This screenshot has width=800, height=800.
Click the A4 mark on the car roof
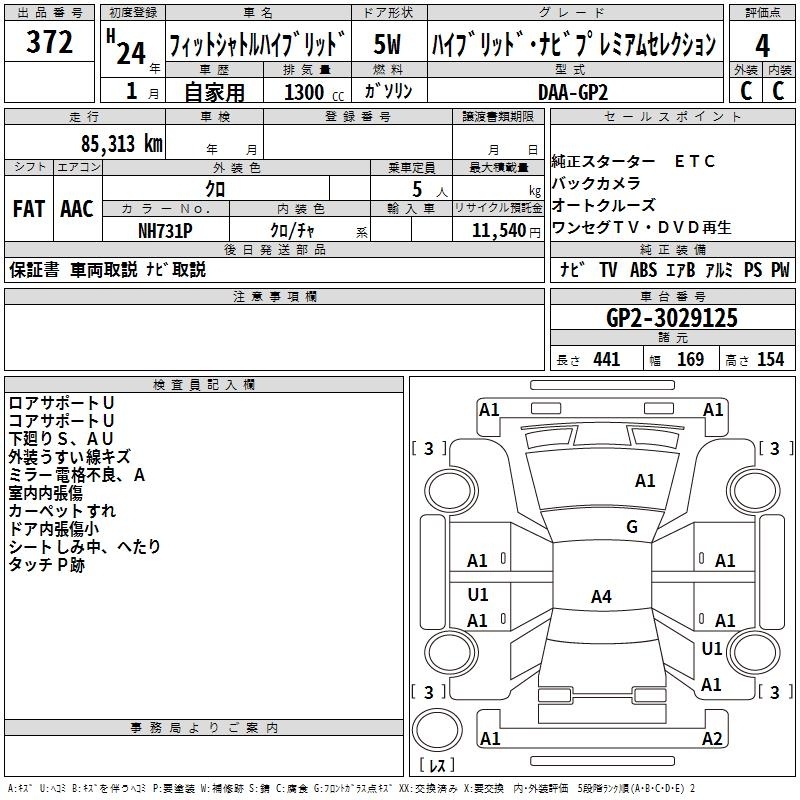(600, 597)
